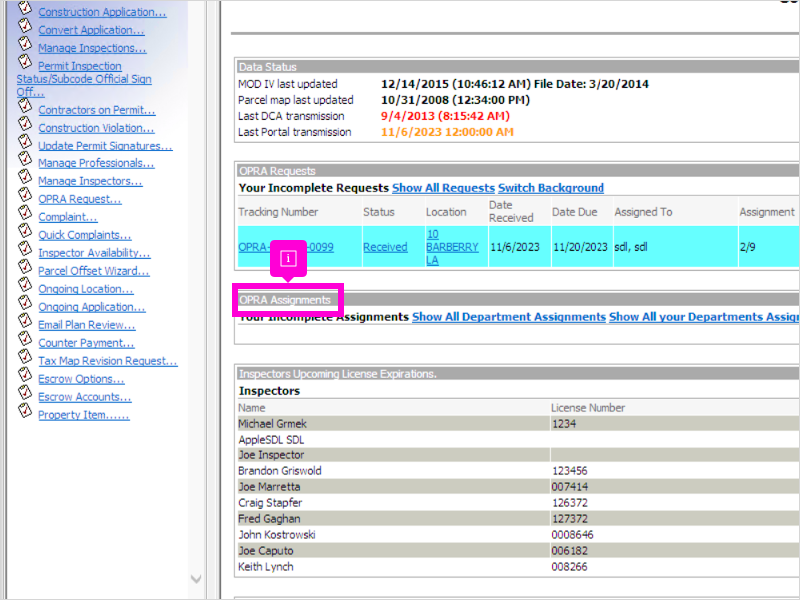Click the checklist icon beside Complaint
The height and width of the screenshot is (600, 800).
(25, 213)
